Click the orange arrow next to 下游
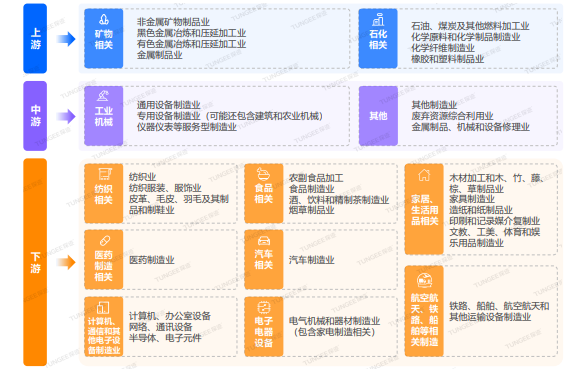Viewport: 583px width, 369px height. [x=66, y=262]
